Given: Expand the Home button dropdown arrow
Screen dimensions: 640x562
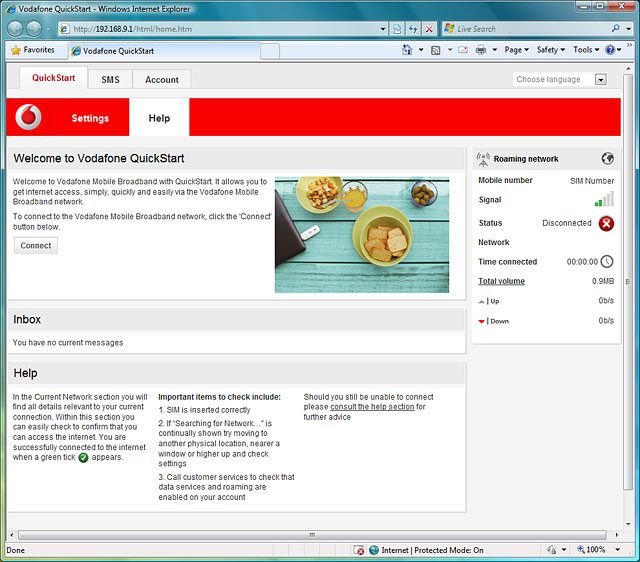Looking at the screenshot, I should click(x=421, y=50).
